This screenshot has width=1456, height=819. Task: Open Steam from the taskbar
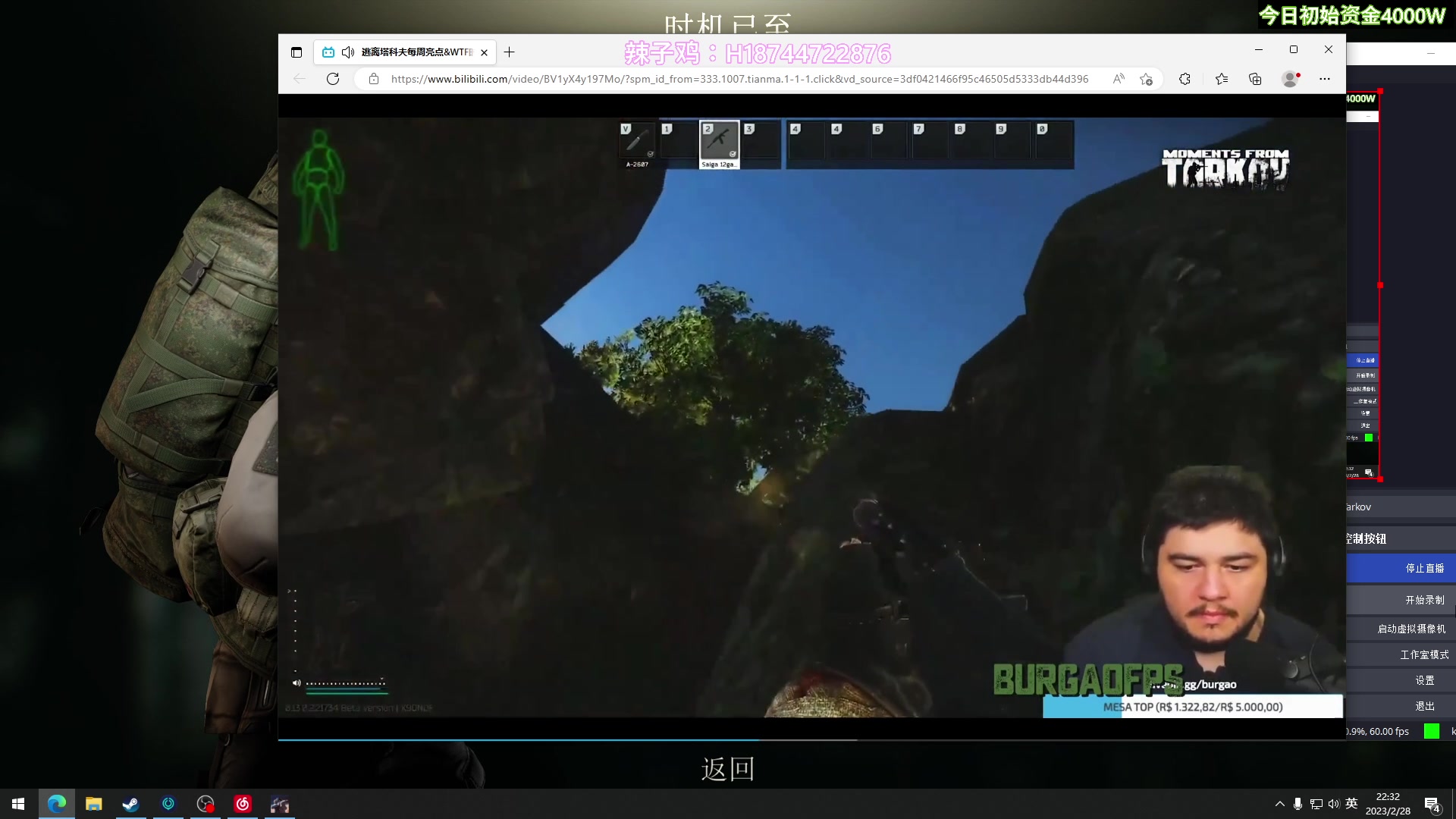click(x=131, y=804)
